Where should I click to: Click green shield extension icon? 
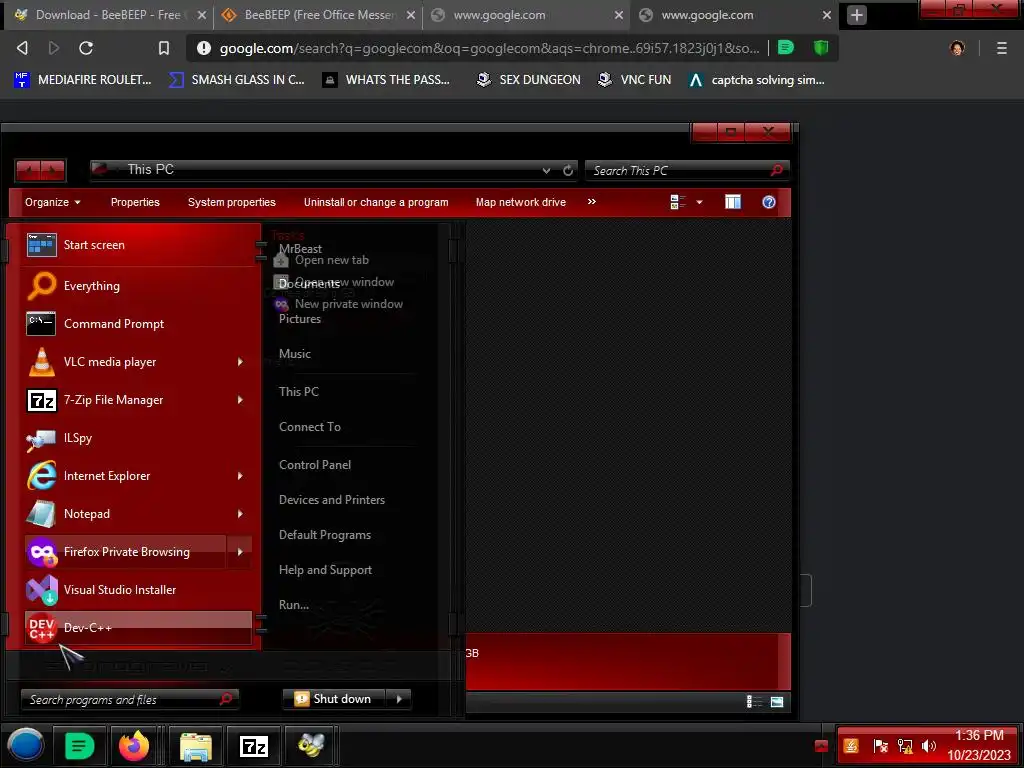point(821,48)
